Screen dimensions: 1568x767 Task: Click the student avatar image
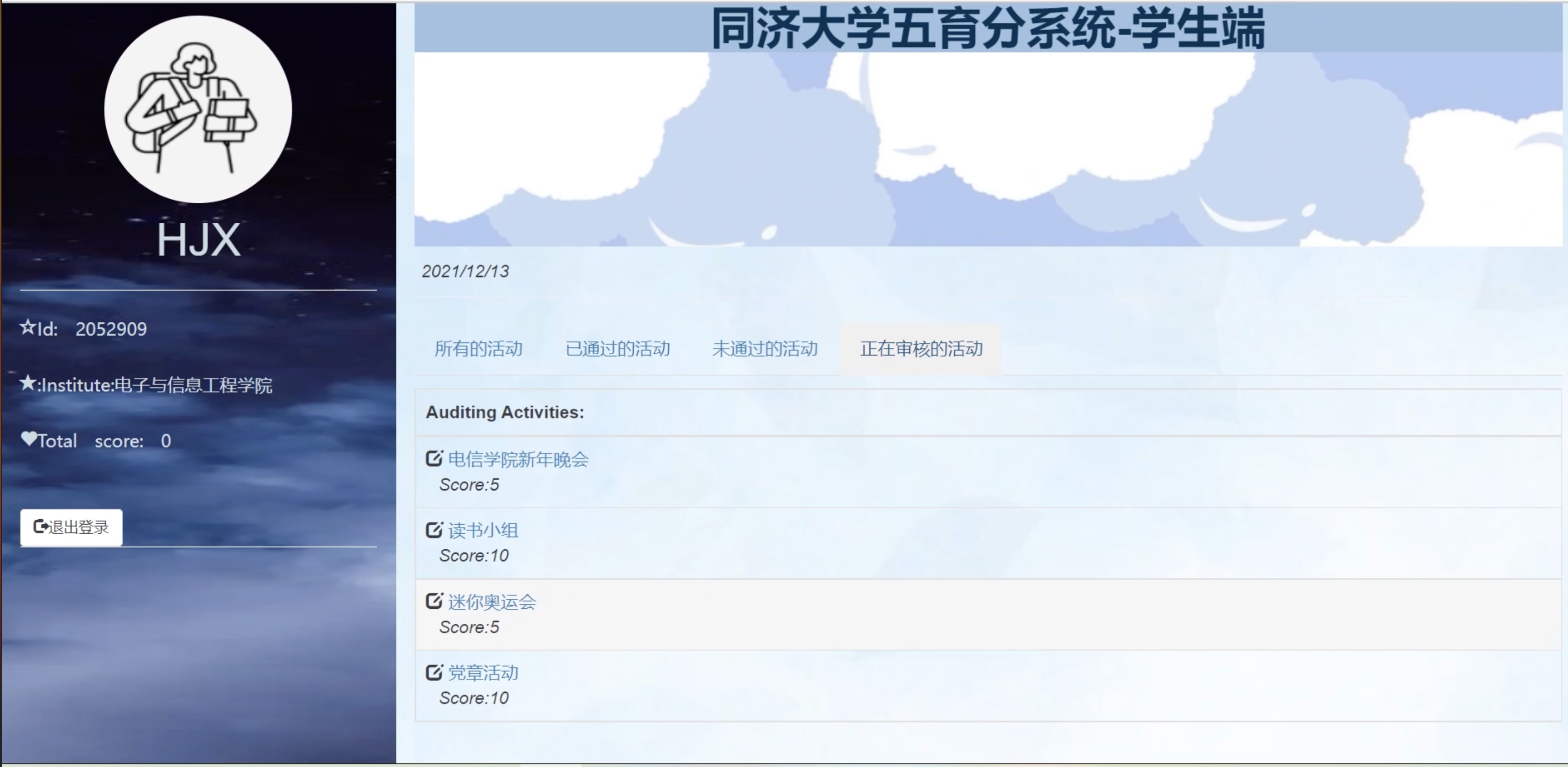[x=198, y=110]
